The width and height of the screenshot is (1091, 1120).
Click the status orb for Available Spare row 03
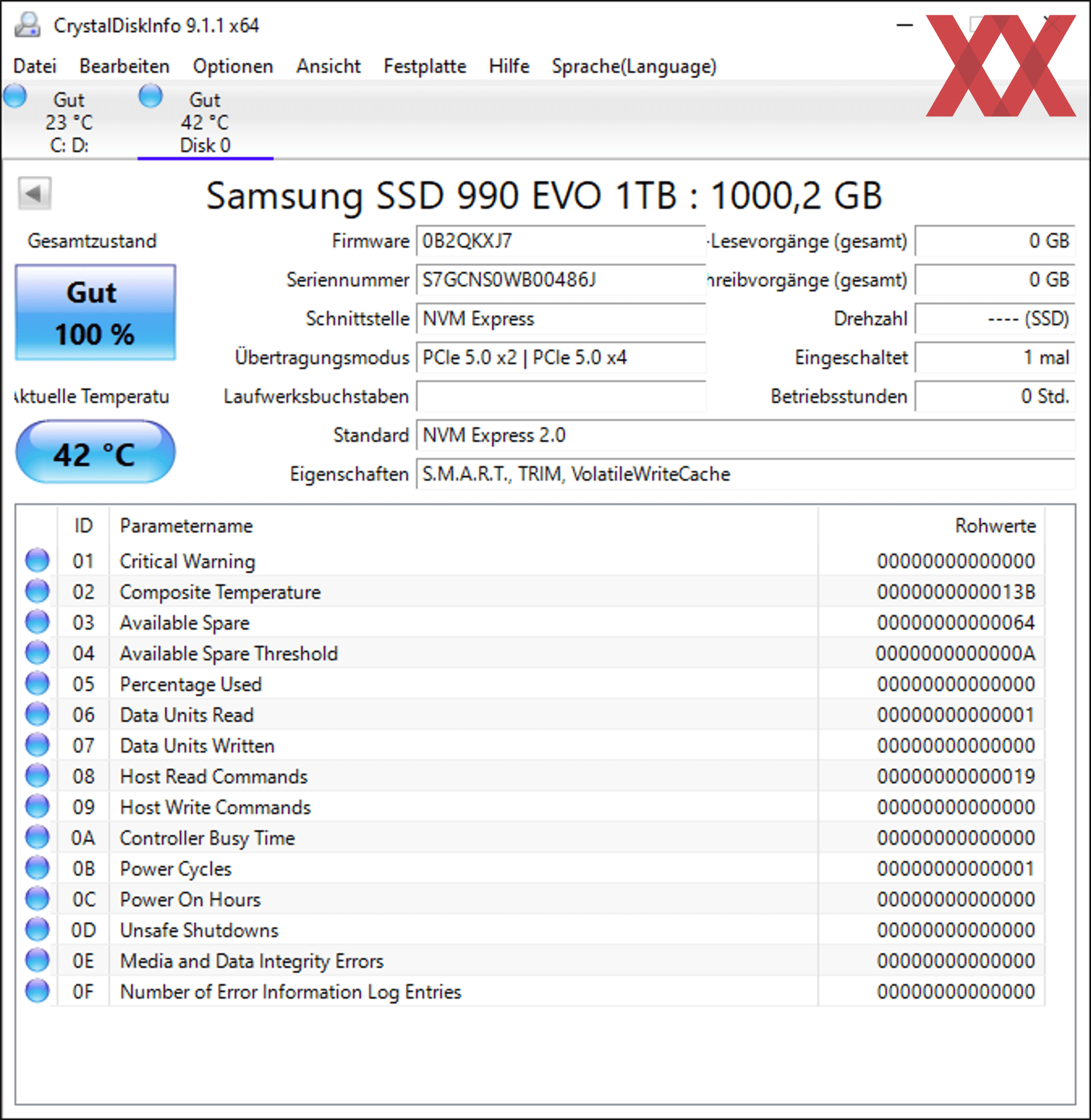(38, 622)
